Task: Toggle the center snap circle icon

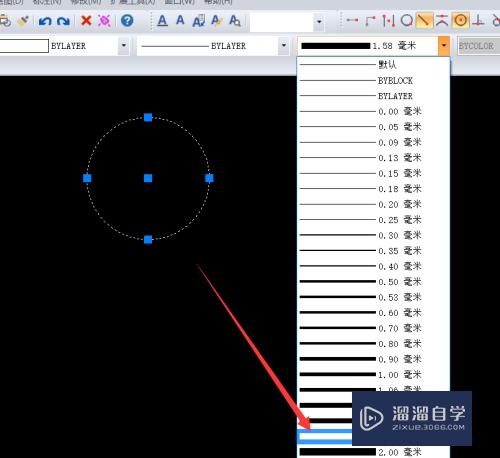Action: (461, 20)
